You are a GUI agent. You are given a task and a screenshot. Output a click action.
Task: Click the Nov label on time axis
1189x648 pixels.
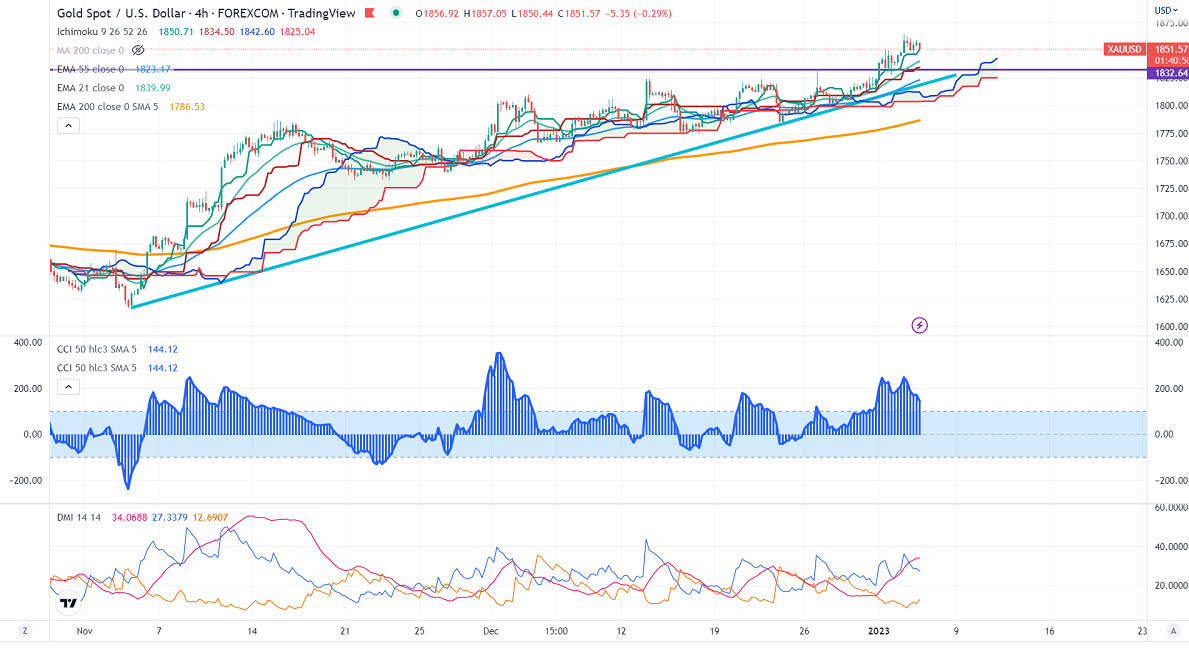[x=84, y=631]
